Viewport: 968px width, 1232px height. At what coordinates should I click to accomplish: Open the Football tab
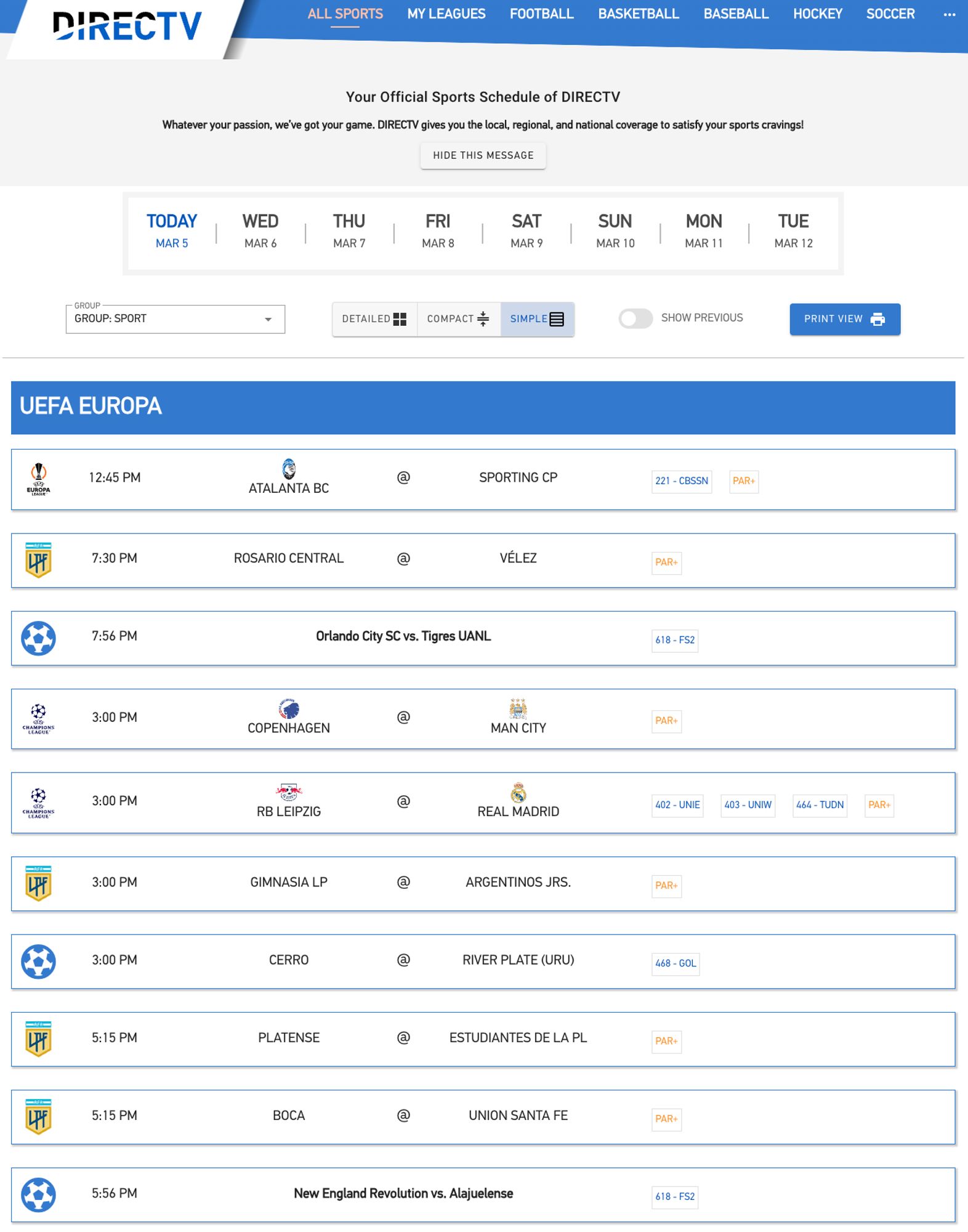coord(542,14)
